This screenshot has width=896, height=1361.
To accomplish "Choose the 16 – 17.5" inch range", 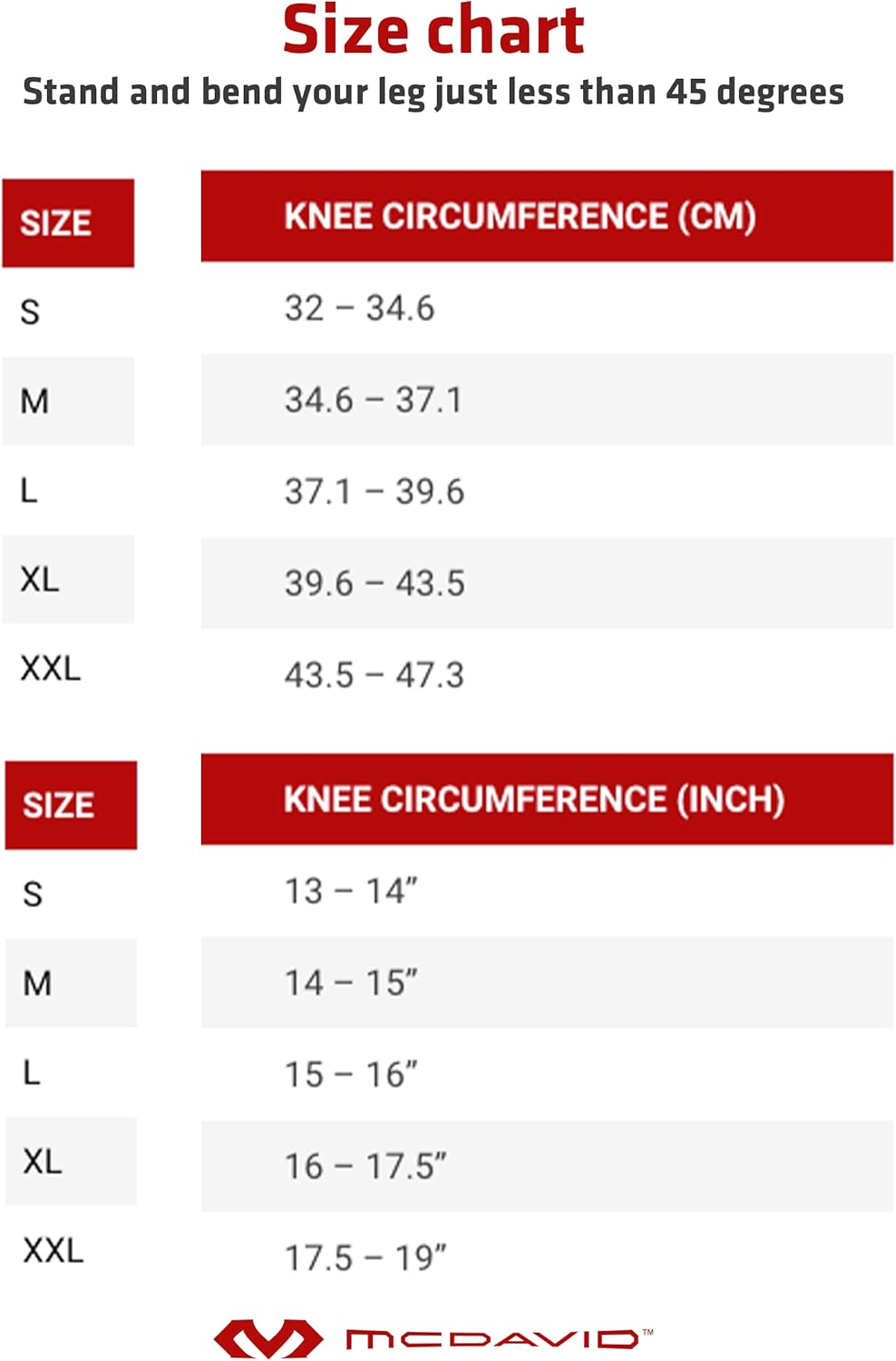I will click(x=365, y=1166).
